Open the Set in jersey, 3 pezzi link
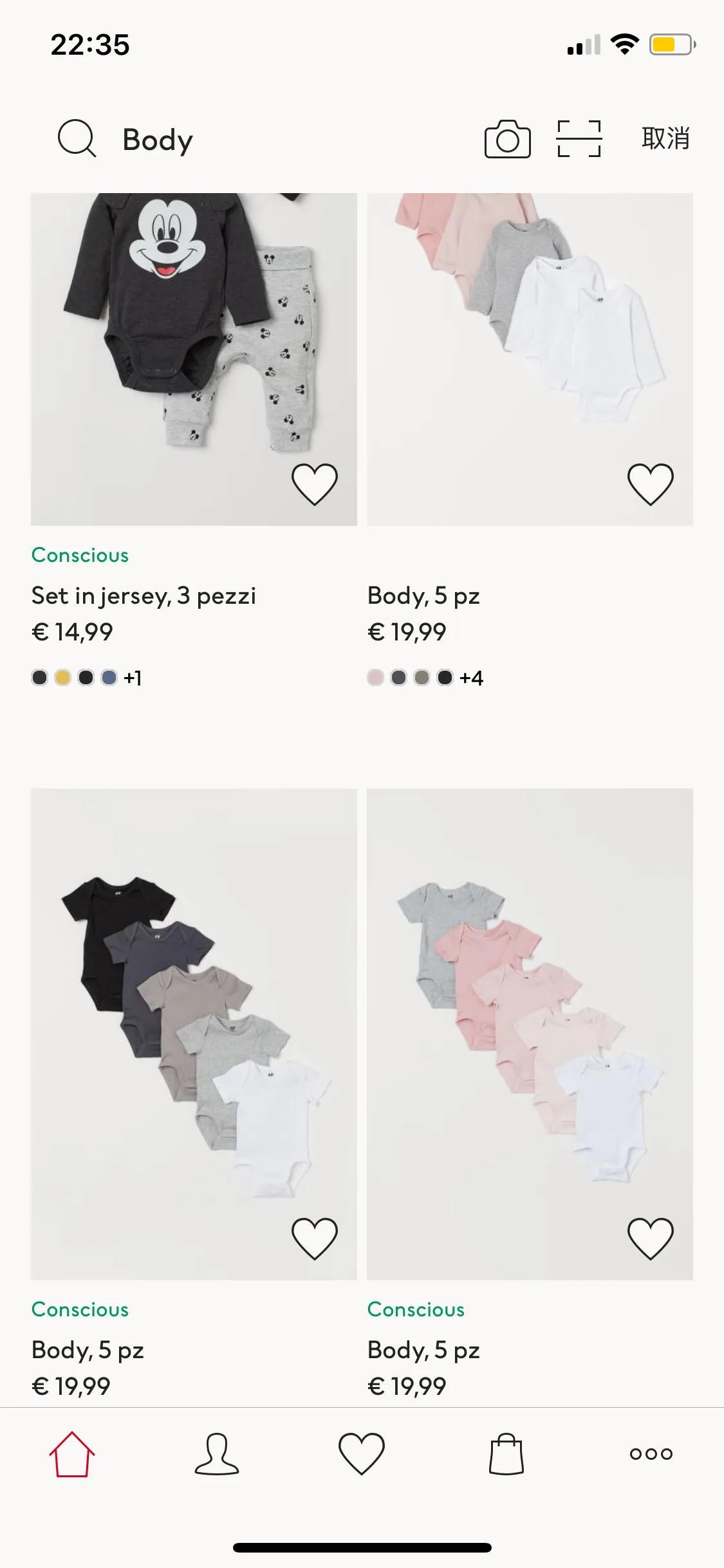The image size is (724, 1568). pos(144,596)
